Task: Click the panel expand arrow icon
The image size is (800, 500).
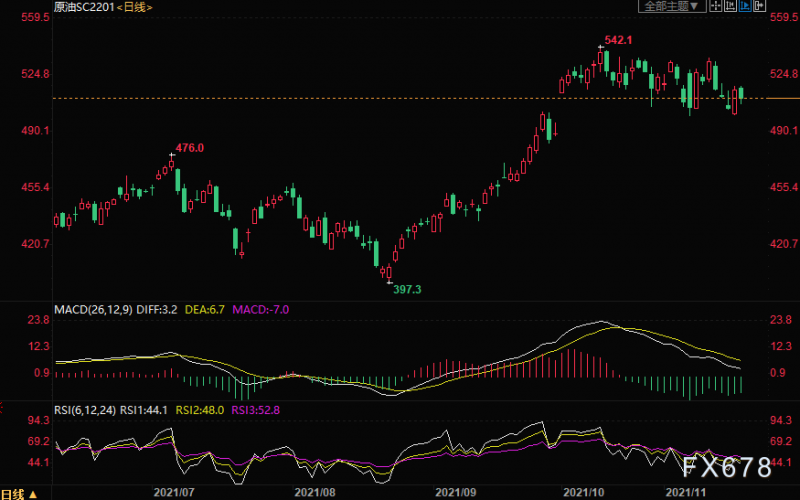Action: point(759,6)
